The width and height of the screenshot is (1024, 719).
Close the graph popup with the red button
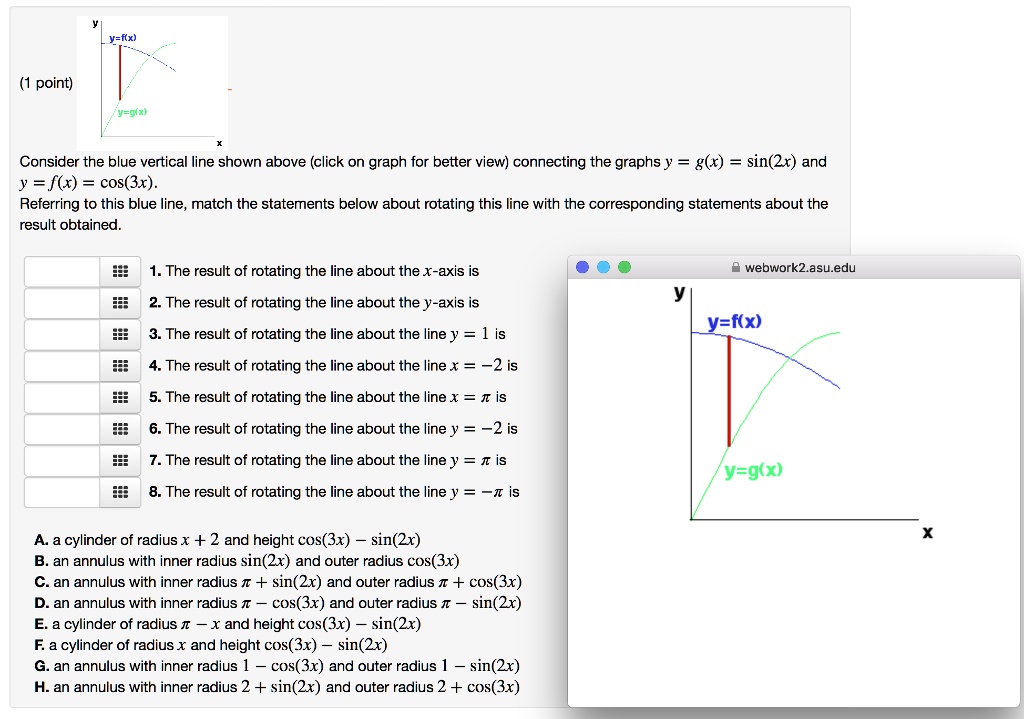[x=583, y=267]
